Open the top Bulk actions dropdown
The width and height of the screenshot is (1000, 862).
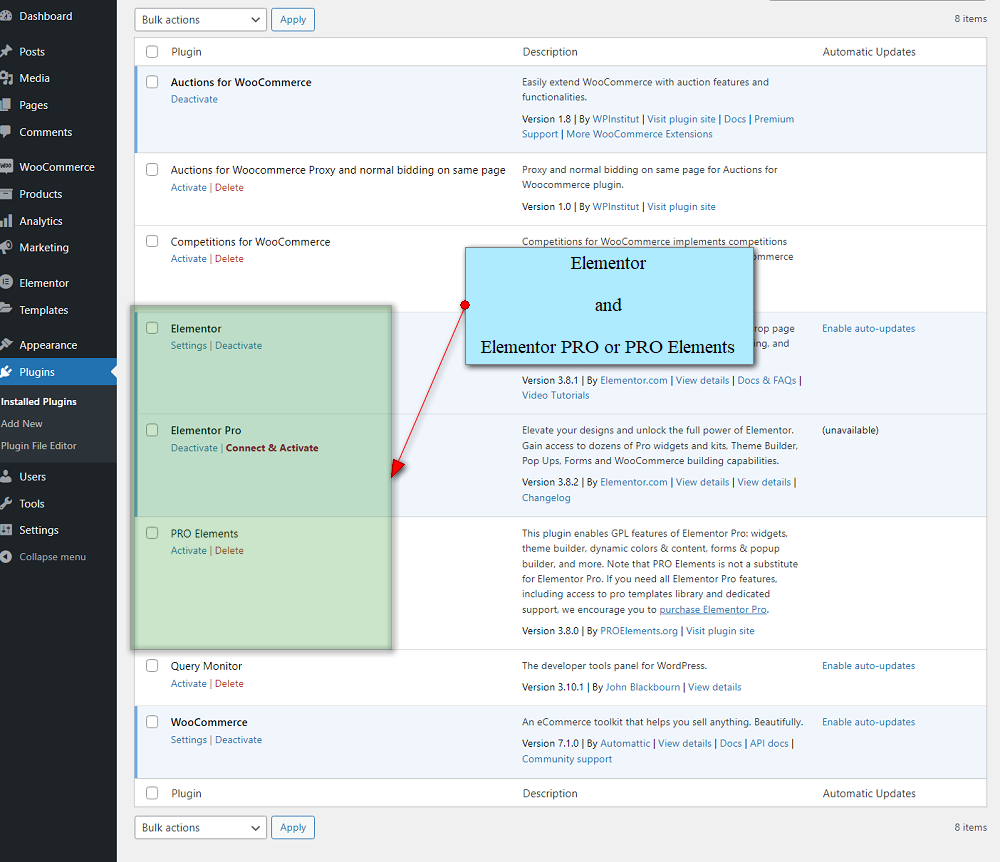pyautogui.click(x=200, y=20)
